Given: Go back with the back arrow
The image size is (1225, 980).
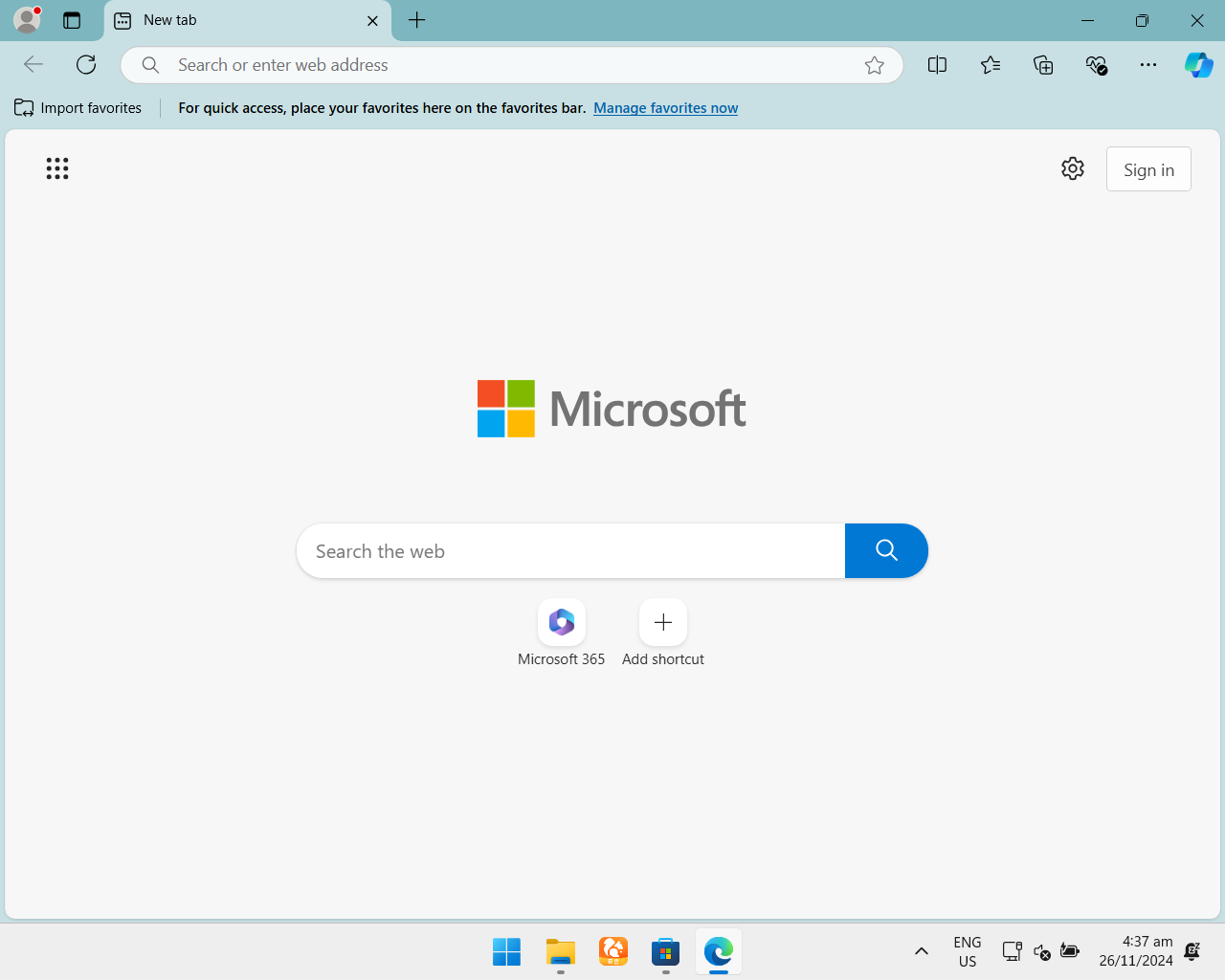Looking at the screenshot, I should (33, 64).
